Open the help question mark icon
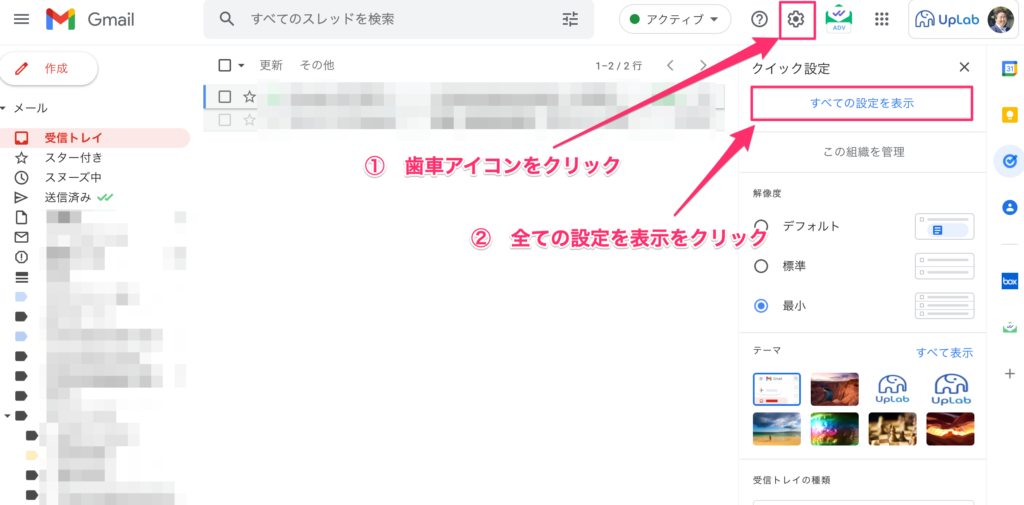This screenshot has height=505, width=1024. tap(760, 19)
